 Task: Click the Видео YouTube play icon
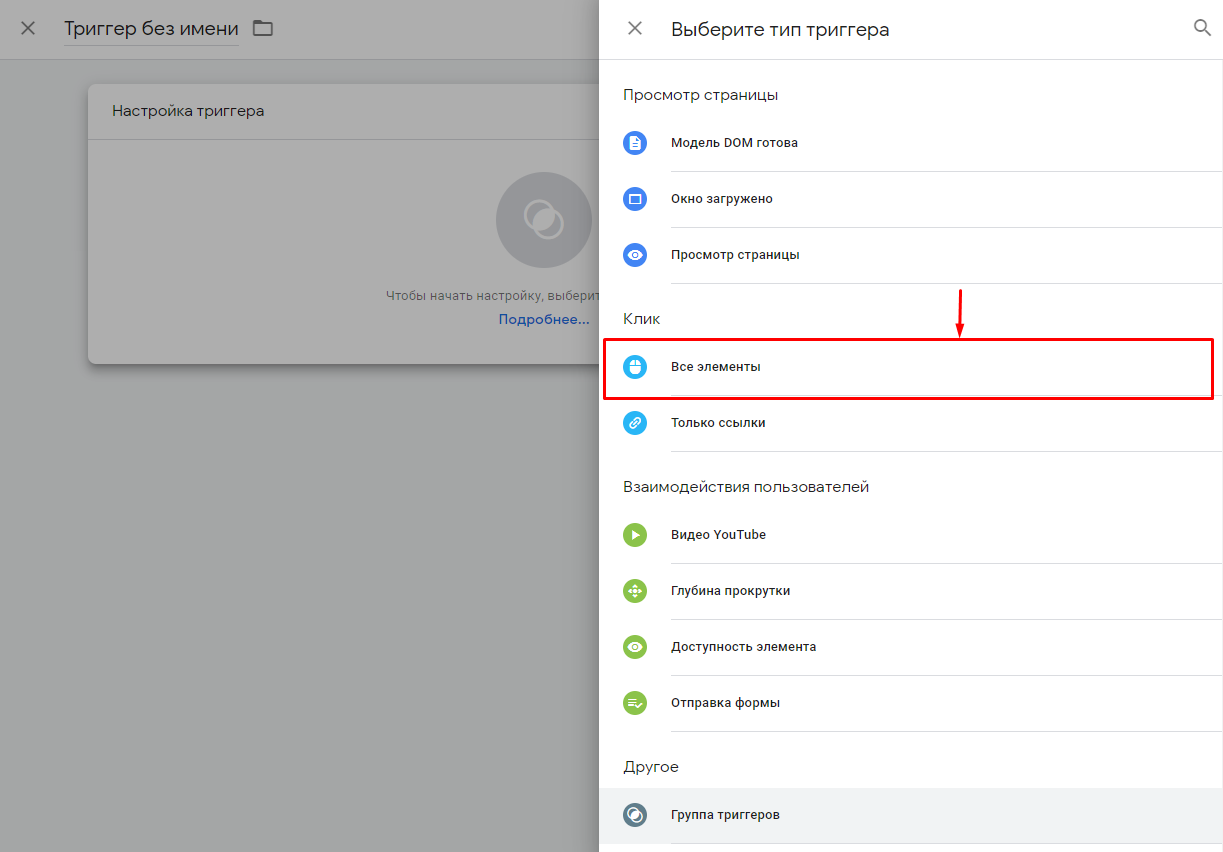pyautogui.click(x=635, y=535)
